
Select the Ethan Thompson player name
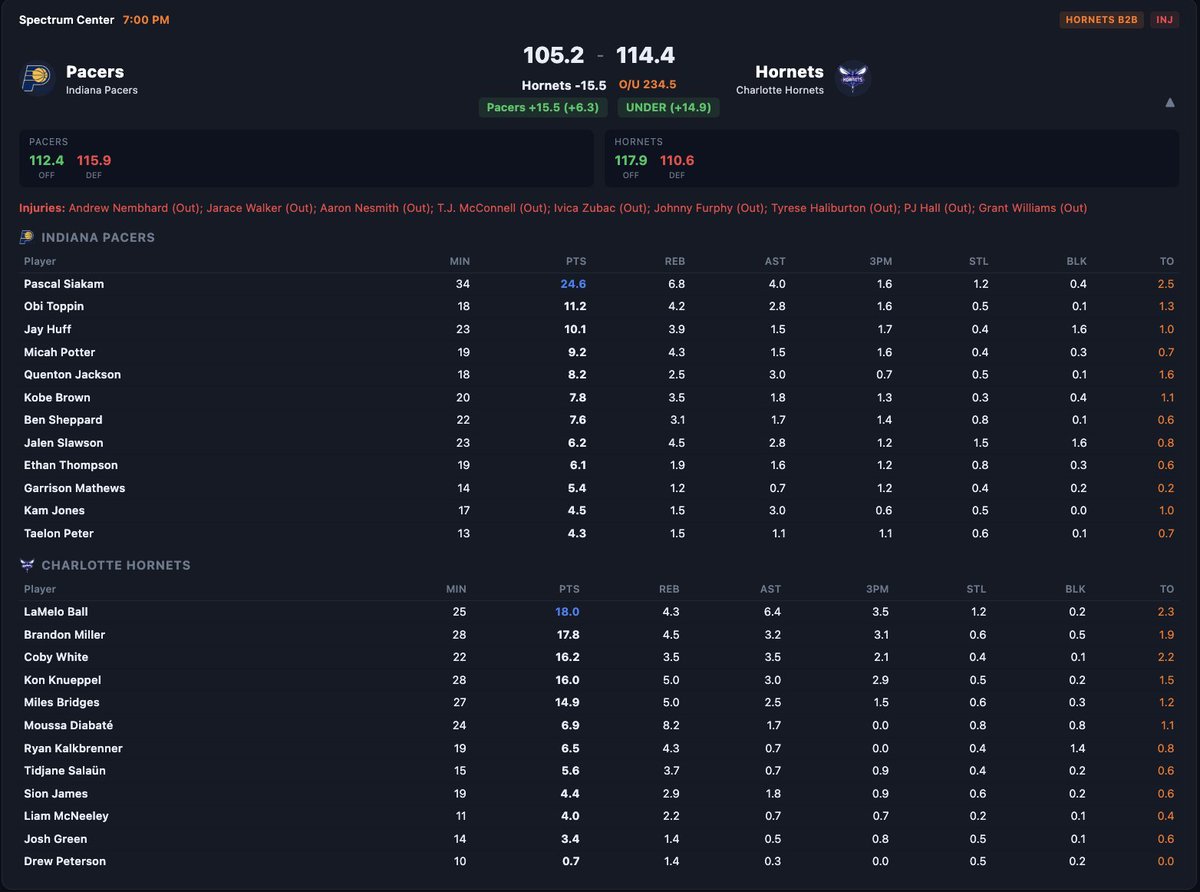(71, 465)
